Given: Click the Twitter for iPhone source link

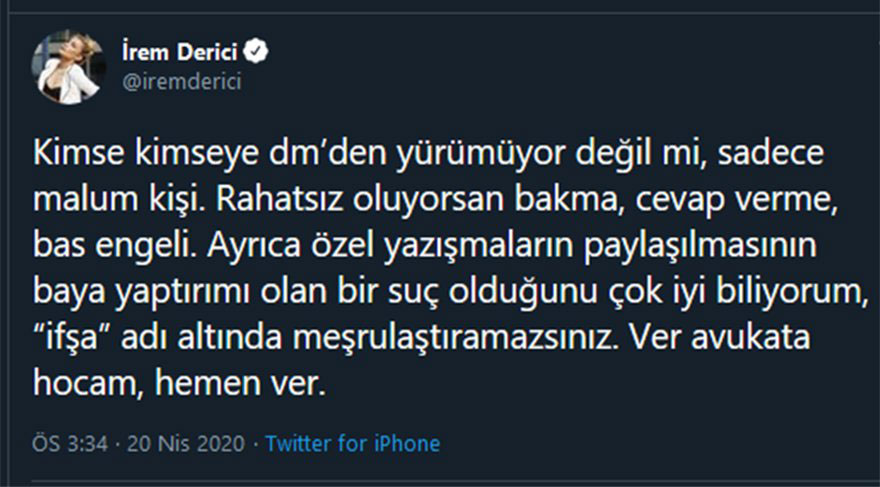Looking at the screenshot, I should [354, 443].
